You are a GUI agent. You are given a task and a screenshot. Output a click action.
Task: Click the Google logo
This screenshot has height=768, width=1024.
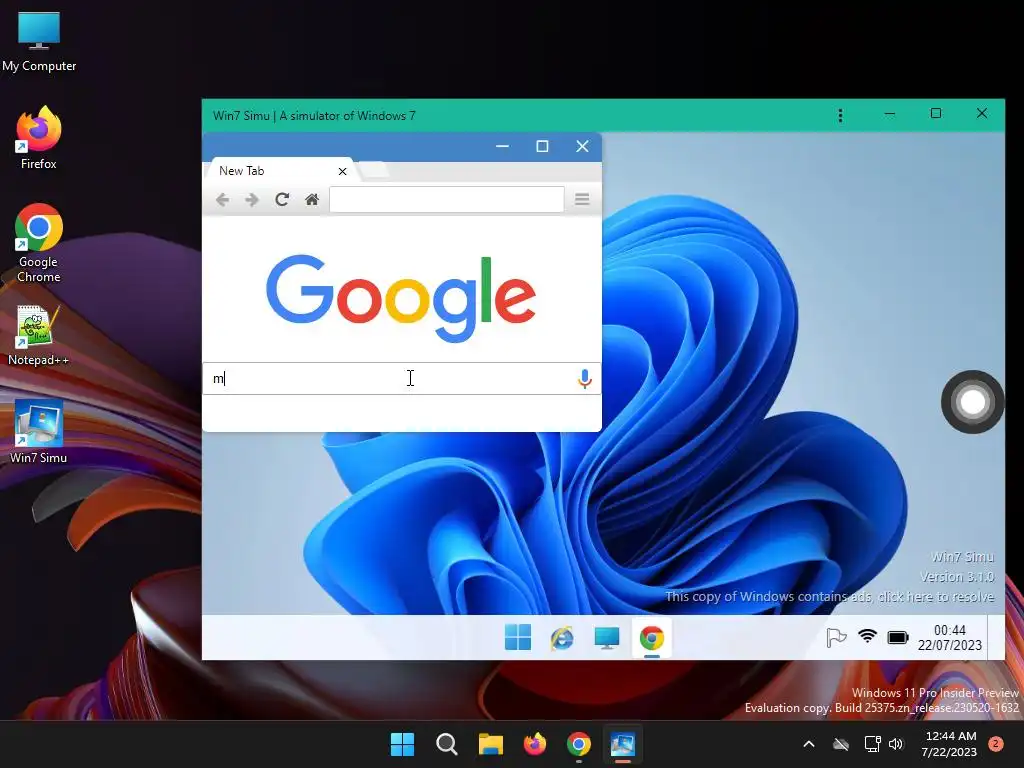(x=401, y=298)
